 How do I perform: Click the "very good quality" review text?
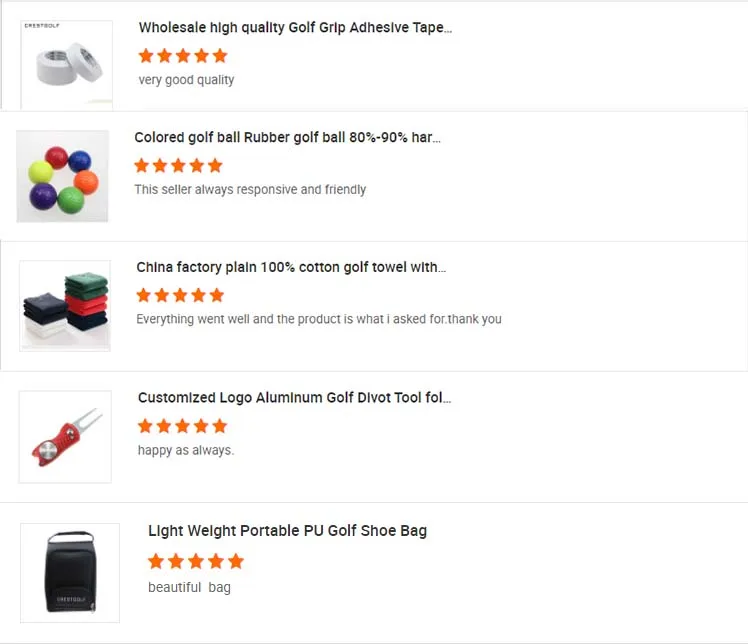[186, 80]
